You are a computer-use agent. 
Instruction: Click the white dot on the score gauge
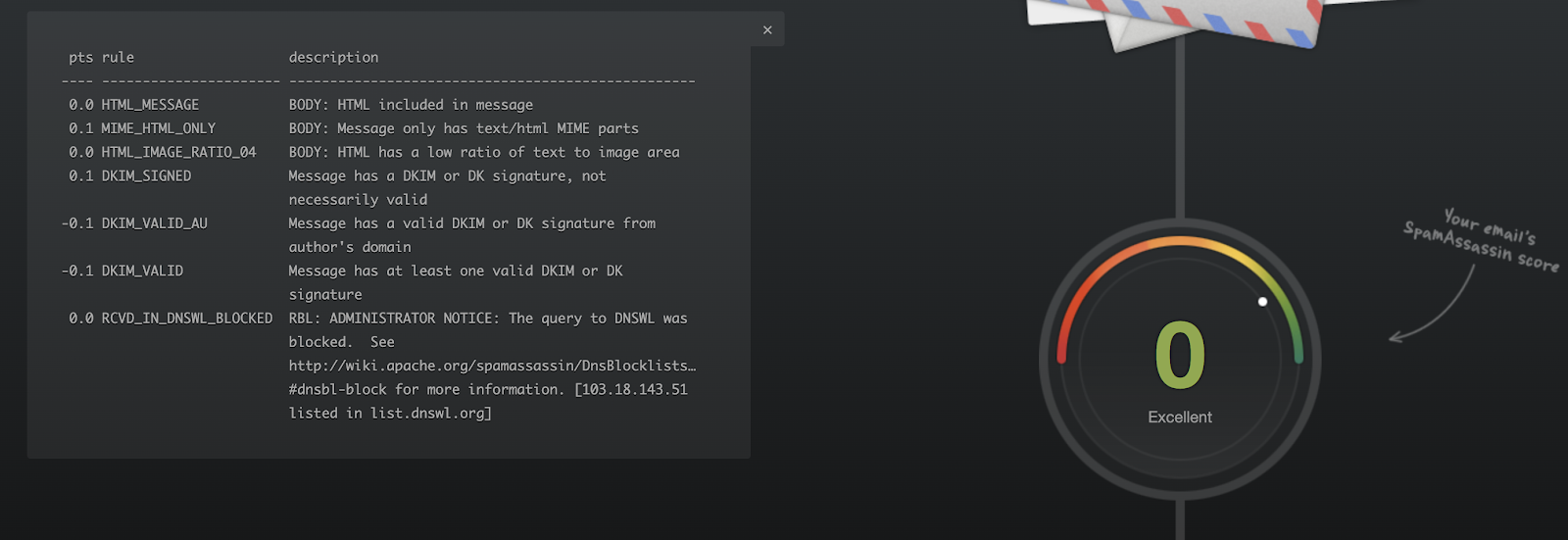pos(1262,302)
